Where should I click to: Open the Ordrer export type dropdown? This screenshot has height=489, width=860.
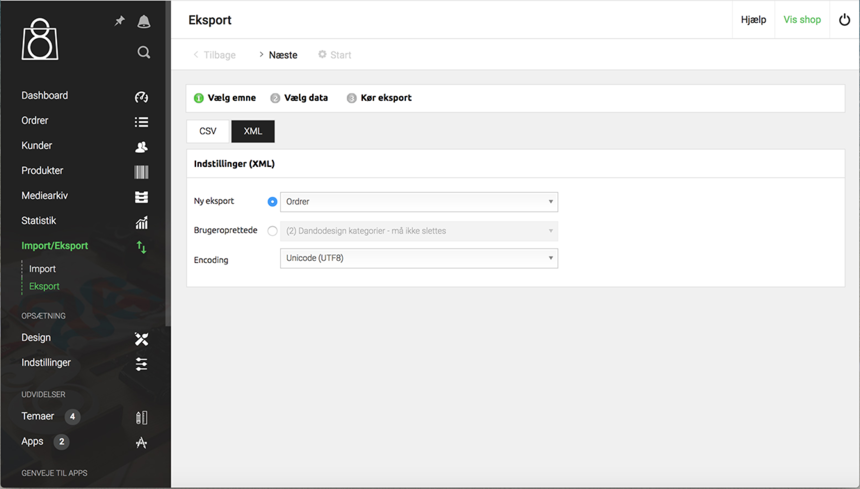point(418,202)
